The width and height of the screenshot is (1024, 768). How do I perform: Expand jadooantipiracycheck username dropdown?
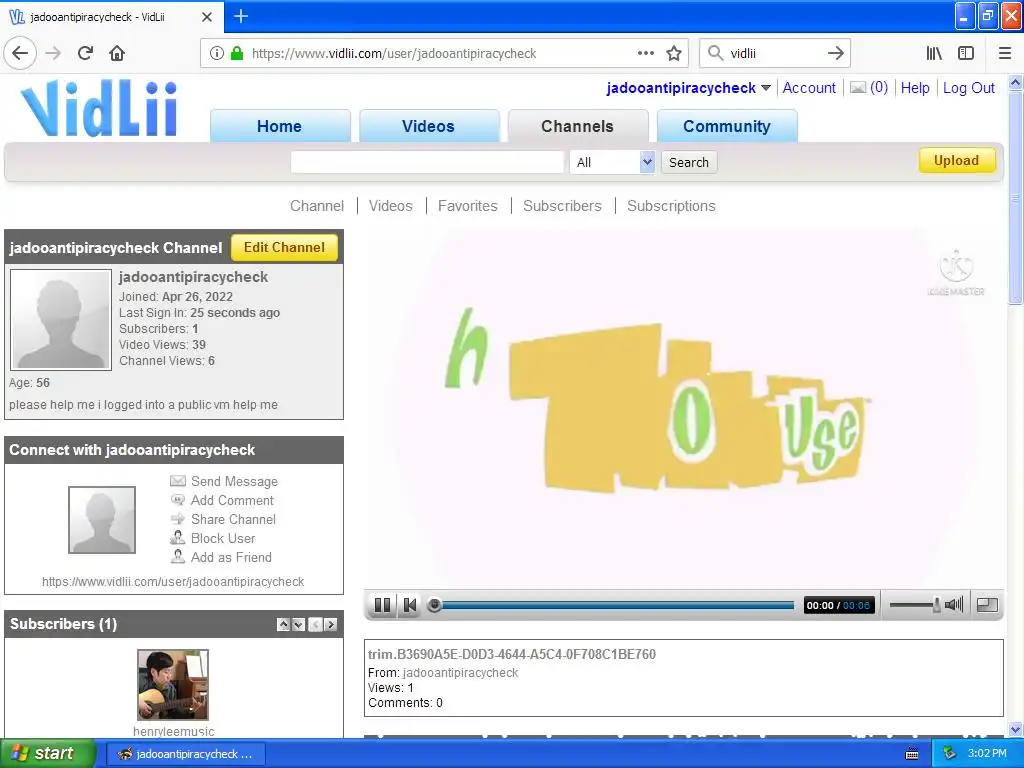(x=766, y=88)
